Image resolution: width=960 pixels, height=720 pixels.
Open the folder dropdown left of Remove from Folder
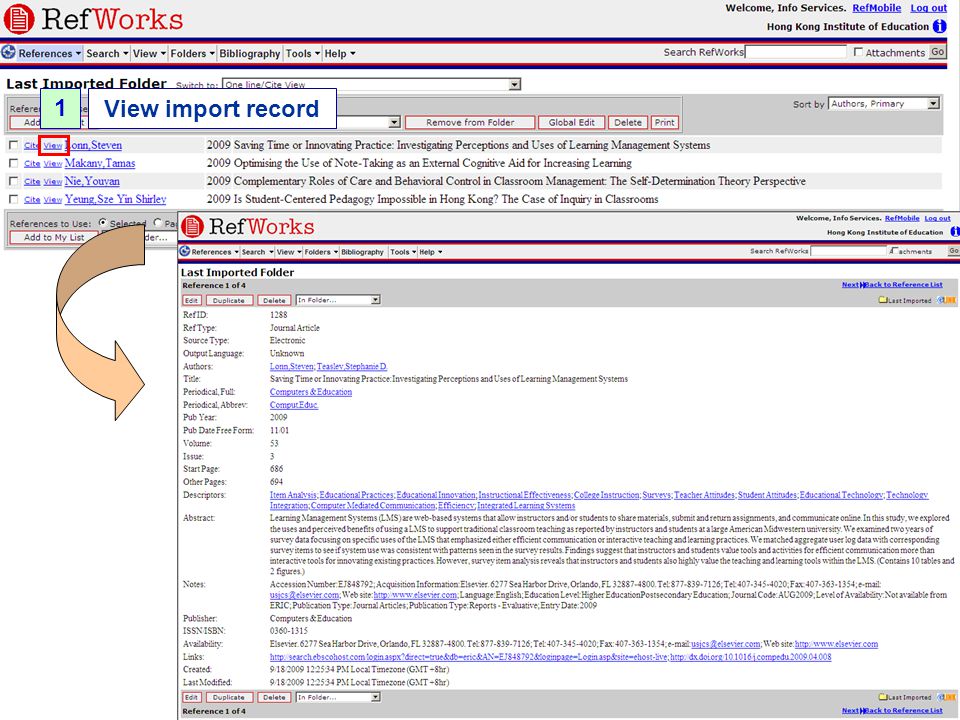coord(394,122)
